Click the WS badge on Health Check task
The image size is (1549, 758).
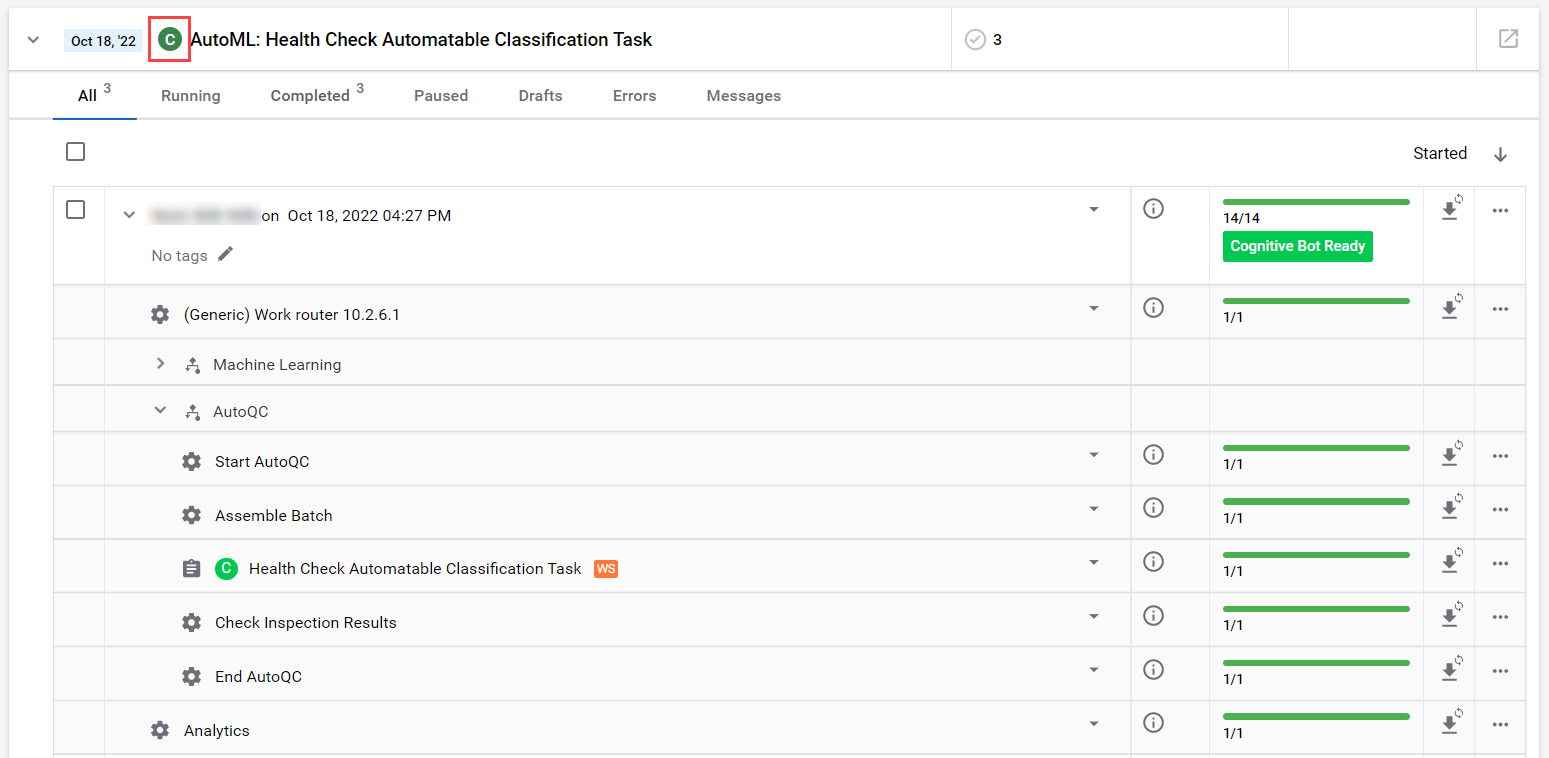coord(606,569)
